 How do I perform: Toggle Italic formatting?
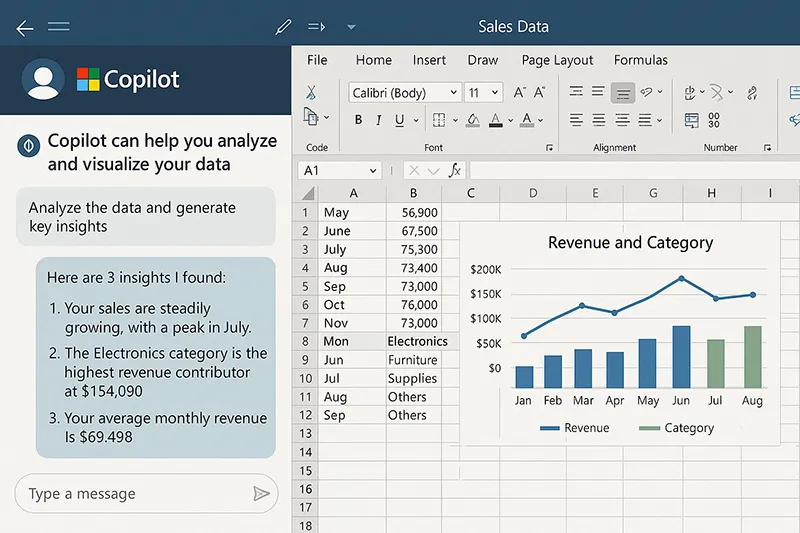click(x=378, y=120)
